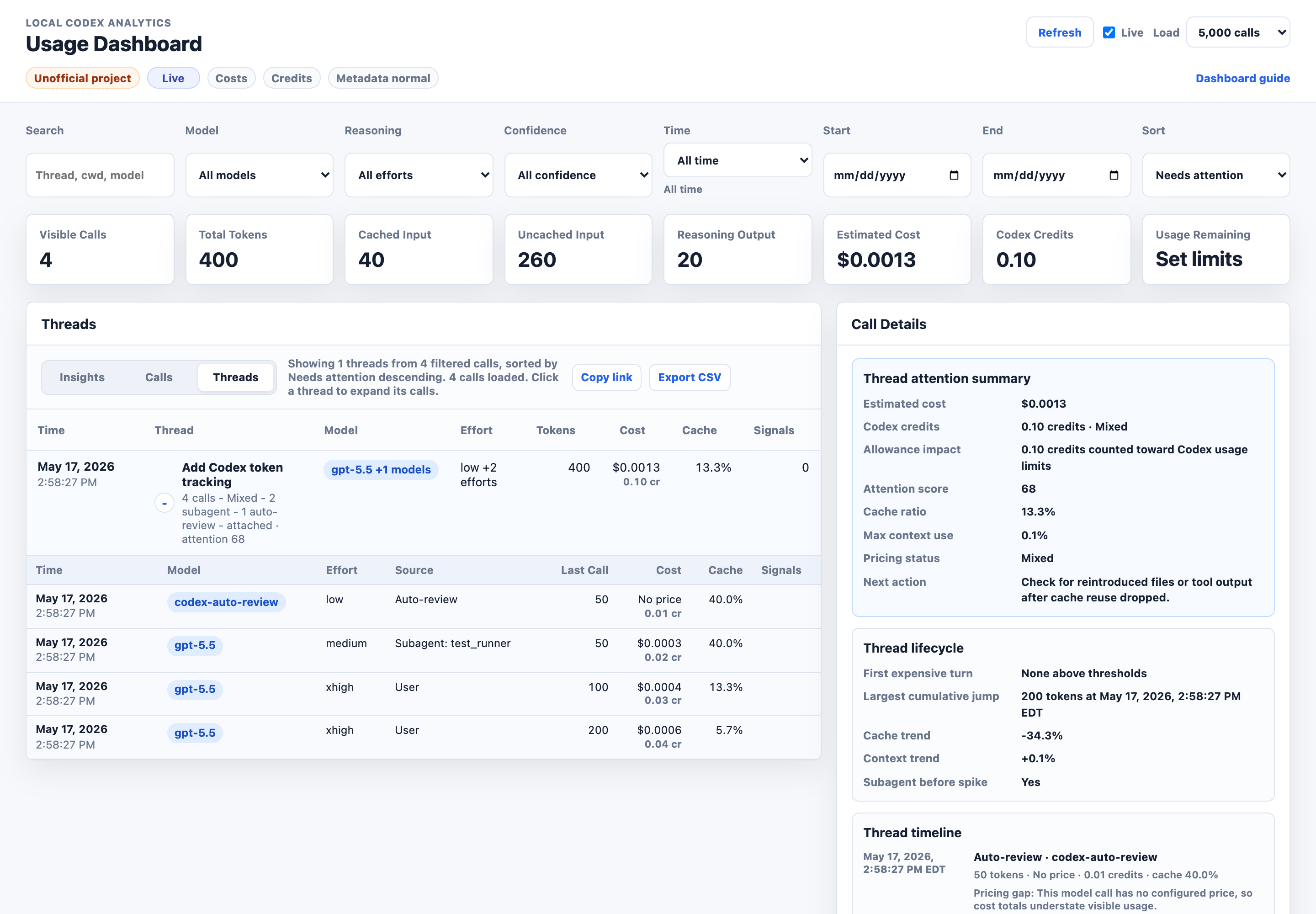The image size is (1316, 914).
Task: Click the Metadata normal pill
Action: [383, 79]
